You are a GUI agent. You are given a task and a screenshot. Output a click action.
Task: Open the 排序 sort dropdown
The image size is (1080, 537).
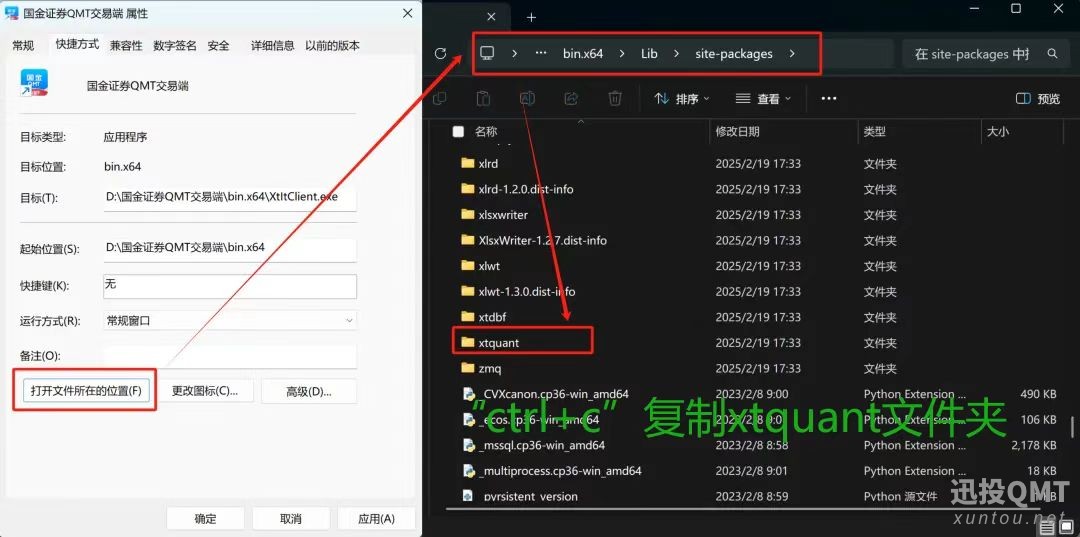point(681,99)
